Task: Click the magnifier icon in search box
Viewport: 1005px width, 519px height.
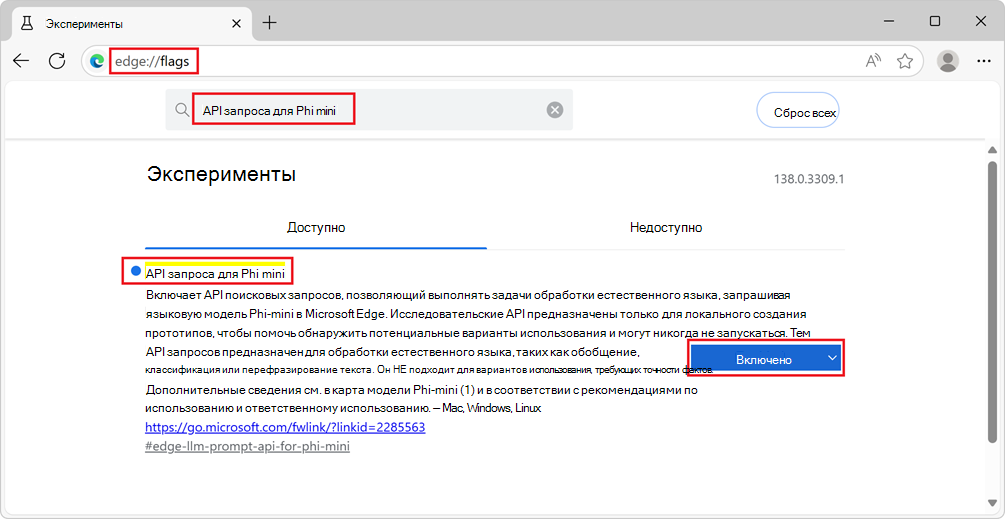Action: (181, 110)
